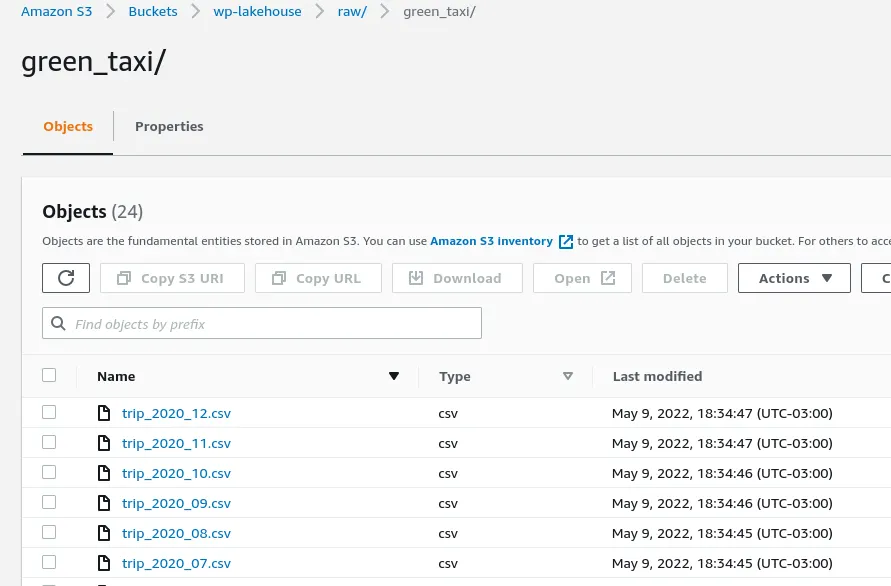Click the file icon next to trip_2020_10.csv
Viewport: 891px width, 586px height.
104,473
